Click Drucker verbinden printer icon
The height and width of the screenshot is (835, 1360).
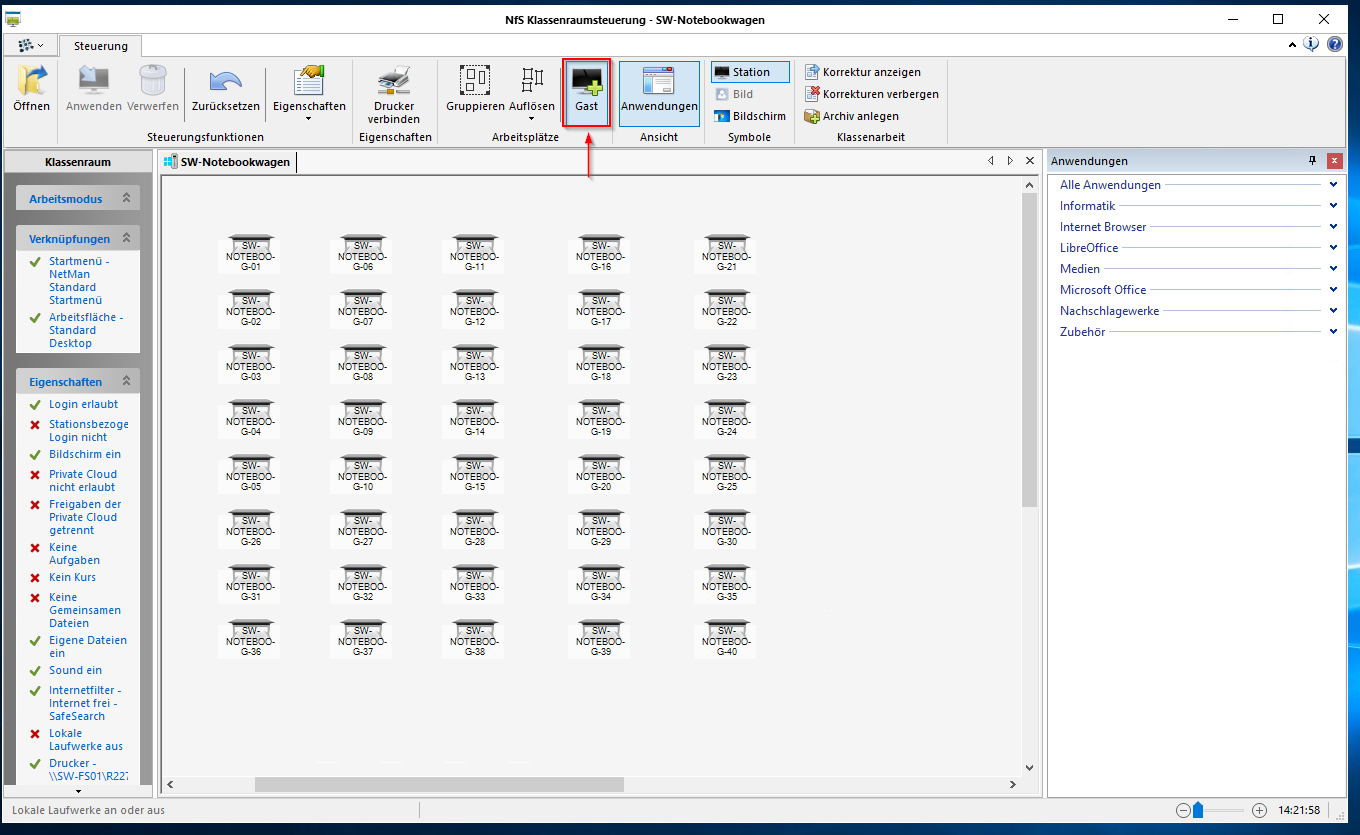394,81
